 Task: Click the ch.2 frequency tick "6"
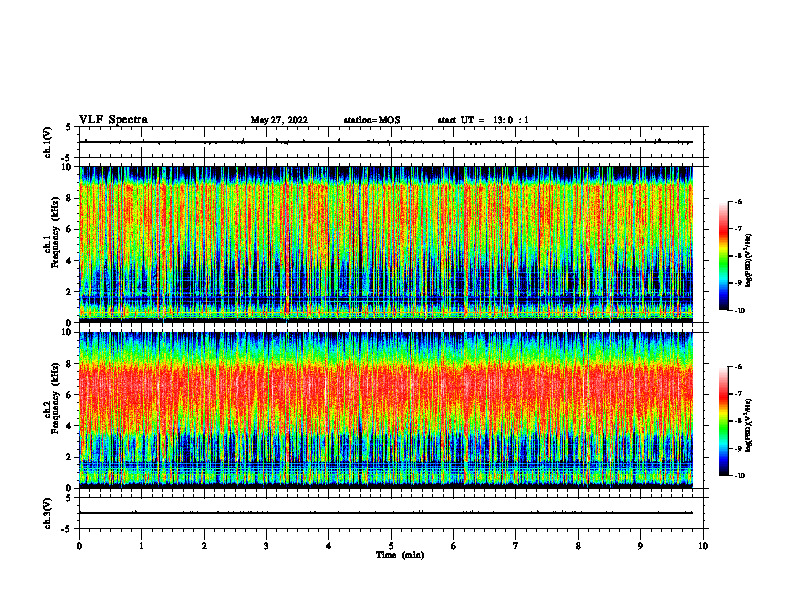point(70,395)
